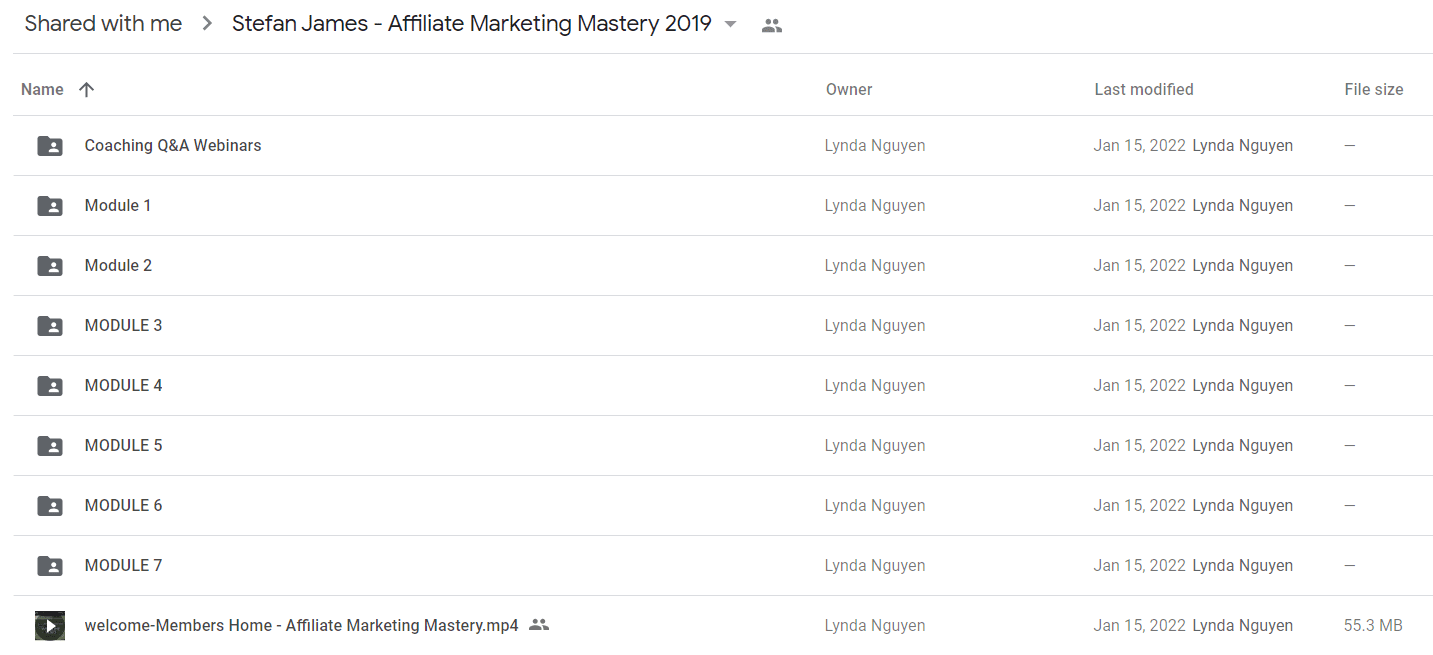The image size is (1433, 655).
Task: Click the Module 2 folder name
Action: click(118, 265)
